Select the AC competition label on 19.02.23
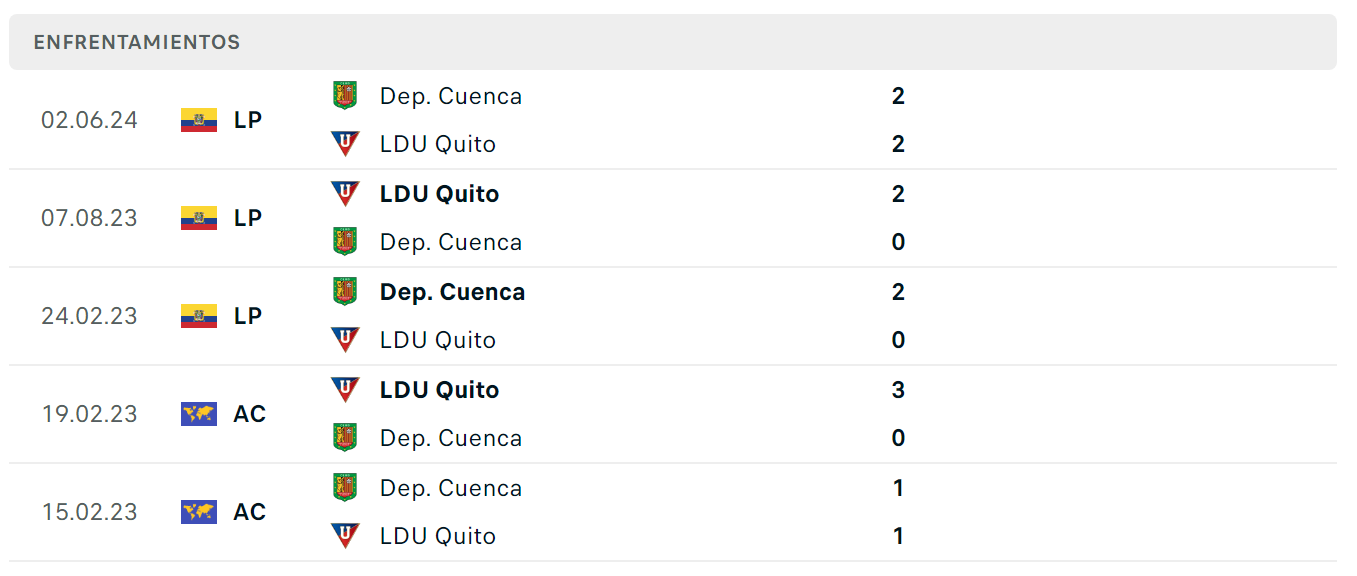The width and height of the screenshot is (1357, 576). click(250, 414)
